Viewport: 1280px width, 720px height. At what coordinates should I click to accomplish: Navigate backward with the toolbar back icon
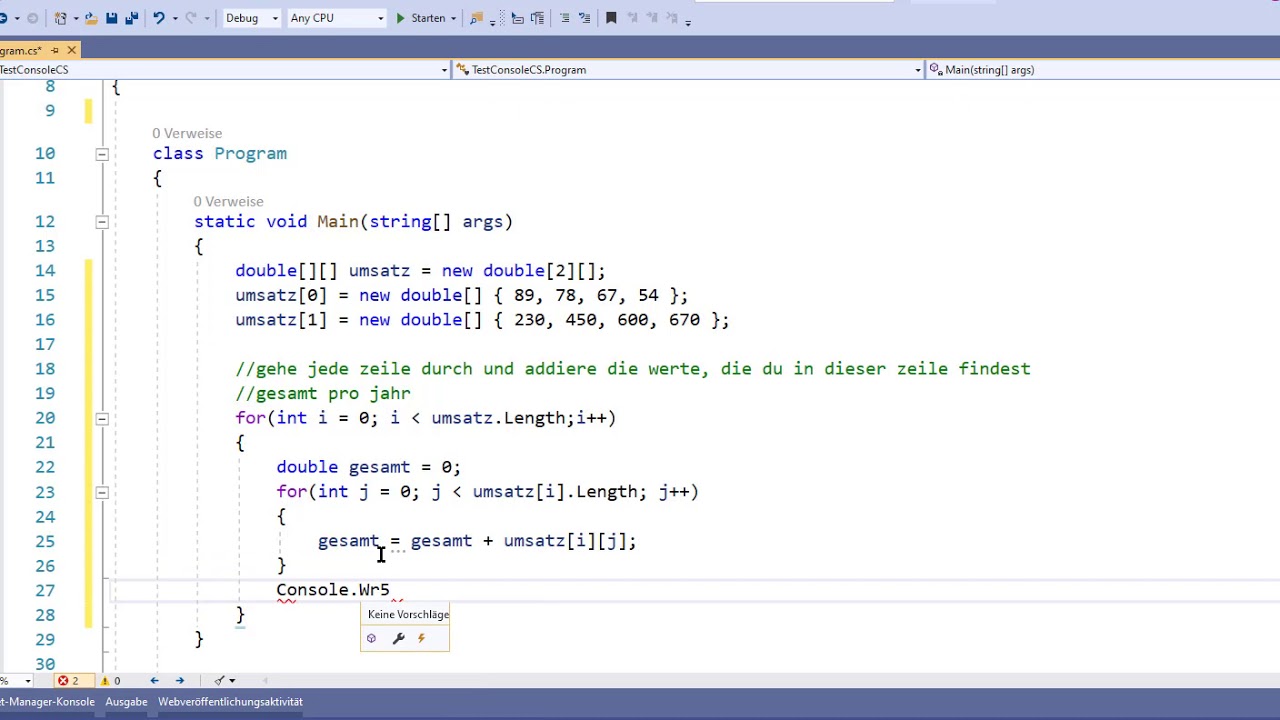[4, 18]
